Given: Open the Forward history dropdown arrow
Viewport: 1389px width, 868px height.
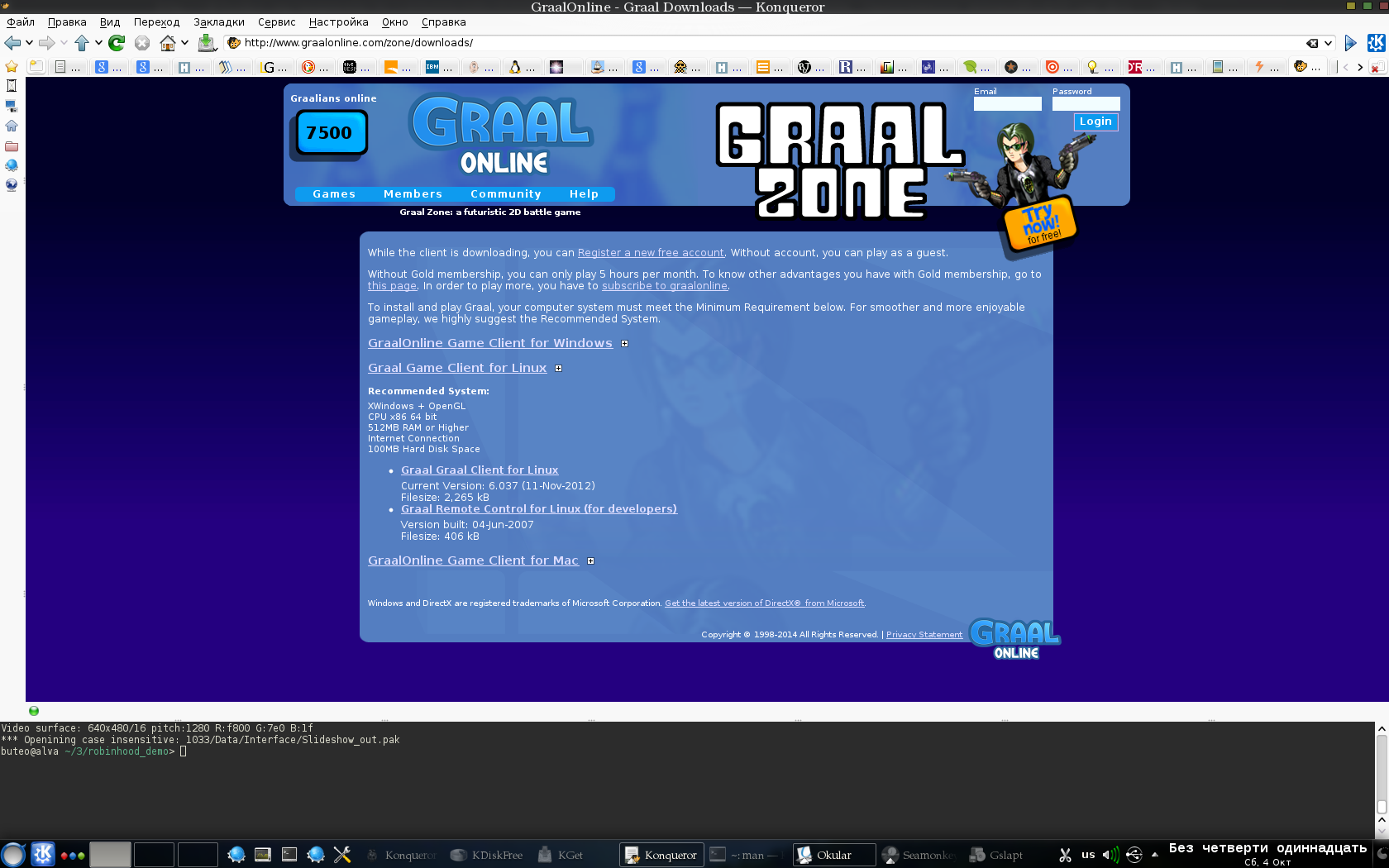Looking at the screenshot, I should [x=64, y=43].
